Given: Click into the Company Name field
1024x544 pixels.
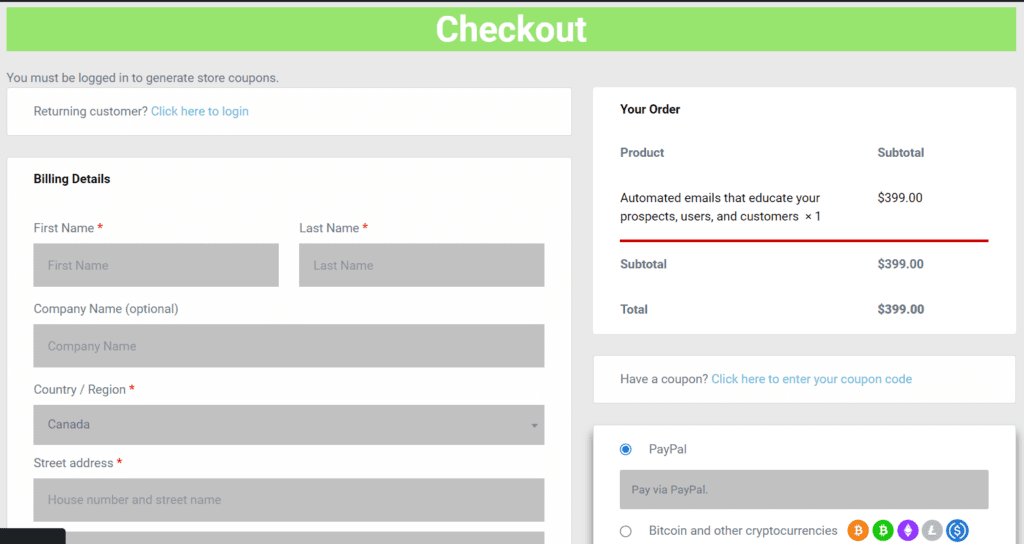Looking at the screenshot, I should (289, 346).
